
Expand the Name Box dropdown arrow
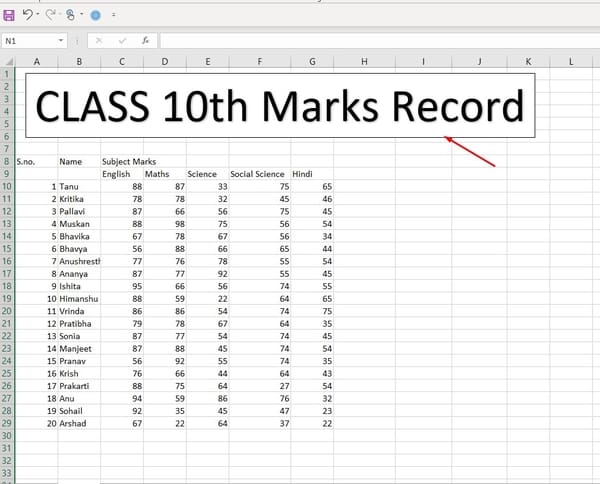click(x=62, y=41)
